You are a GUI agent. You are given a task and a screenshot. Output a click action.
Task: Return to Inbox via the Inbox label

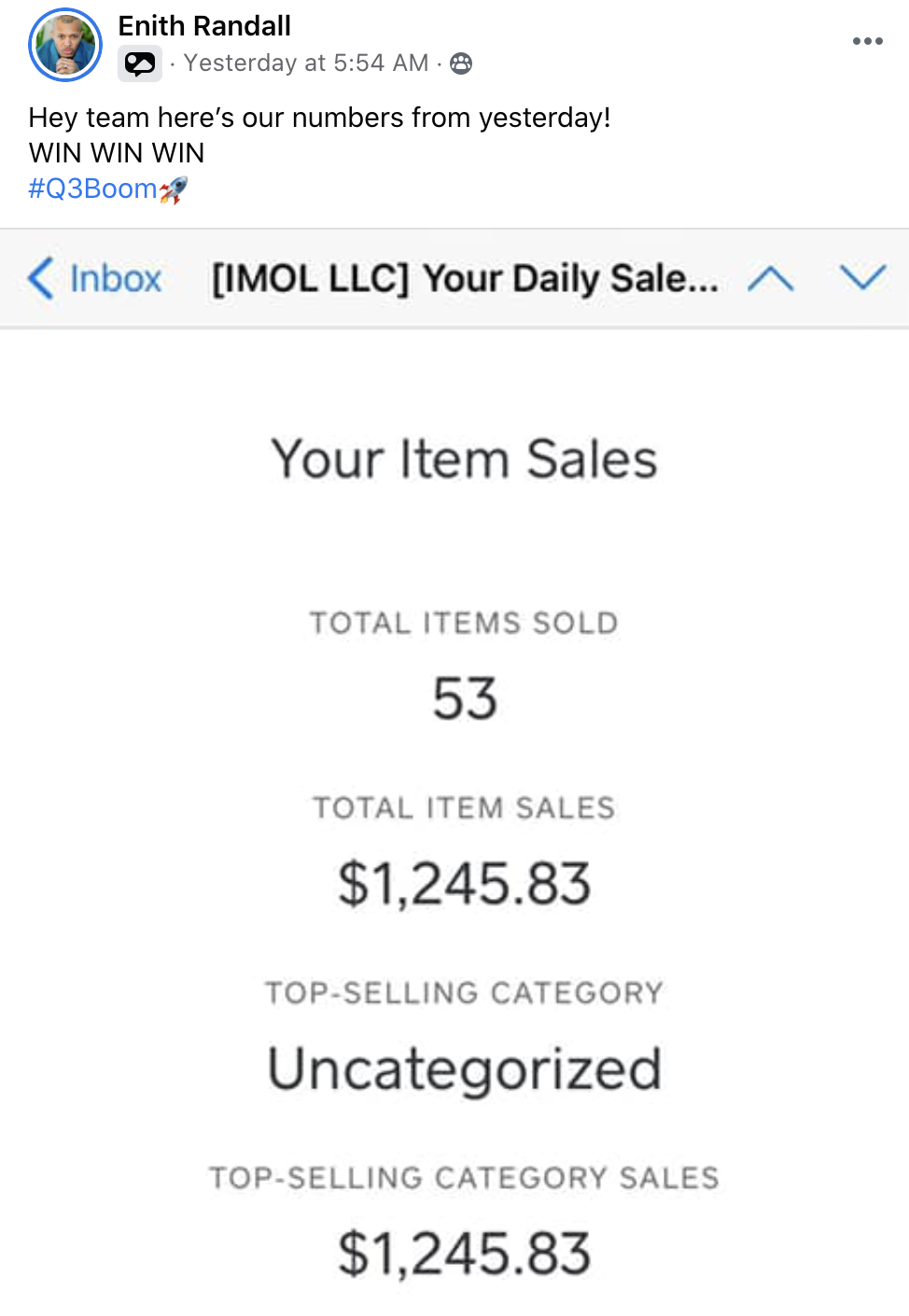coord(116,279)
